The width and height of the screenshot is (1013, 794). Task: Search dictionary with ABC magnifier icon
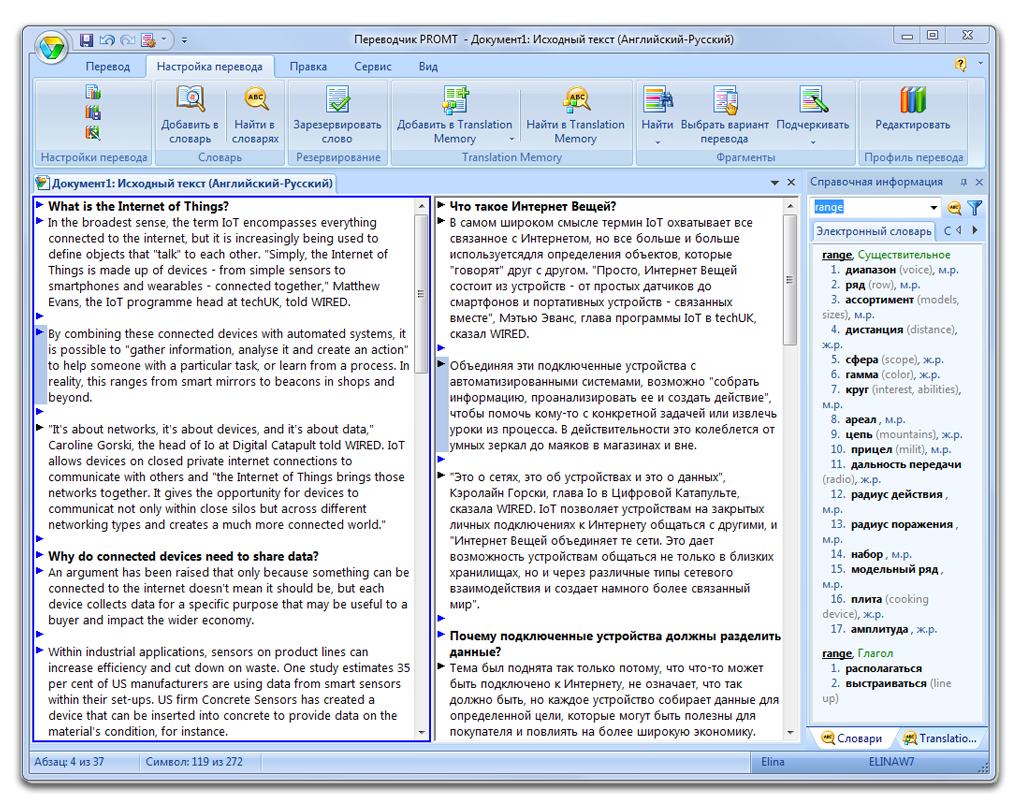coord(954,207)
